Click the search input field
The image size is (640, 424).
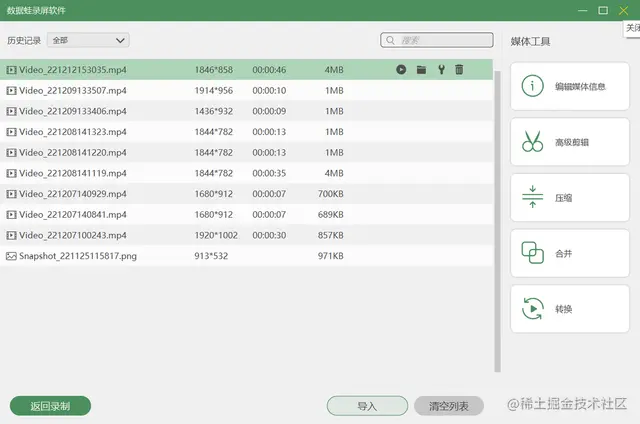[437, 40]
